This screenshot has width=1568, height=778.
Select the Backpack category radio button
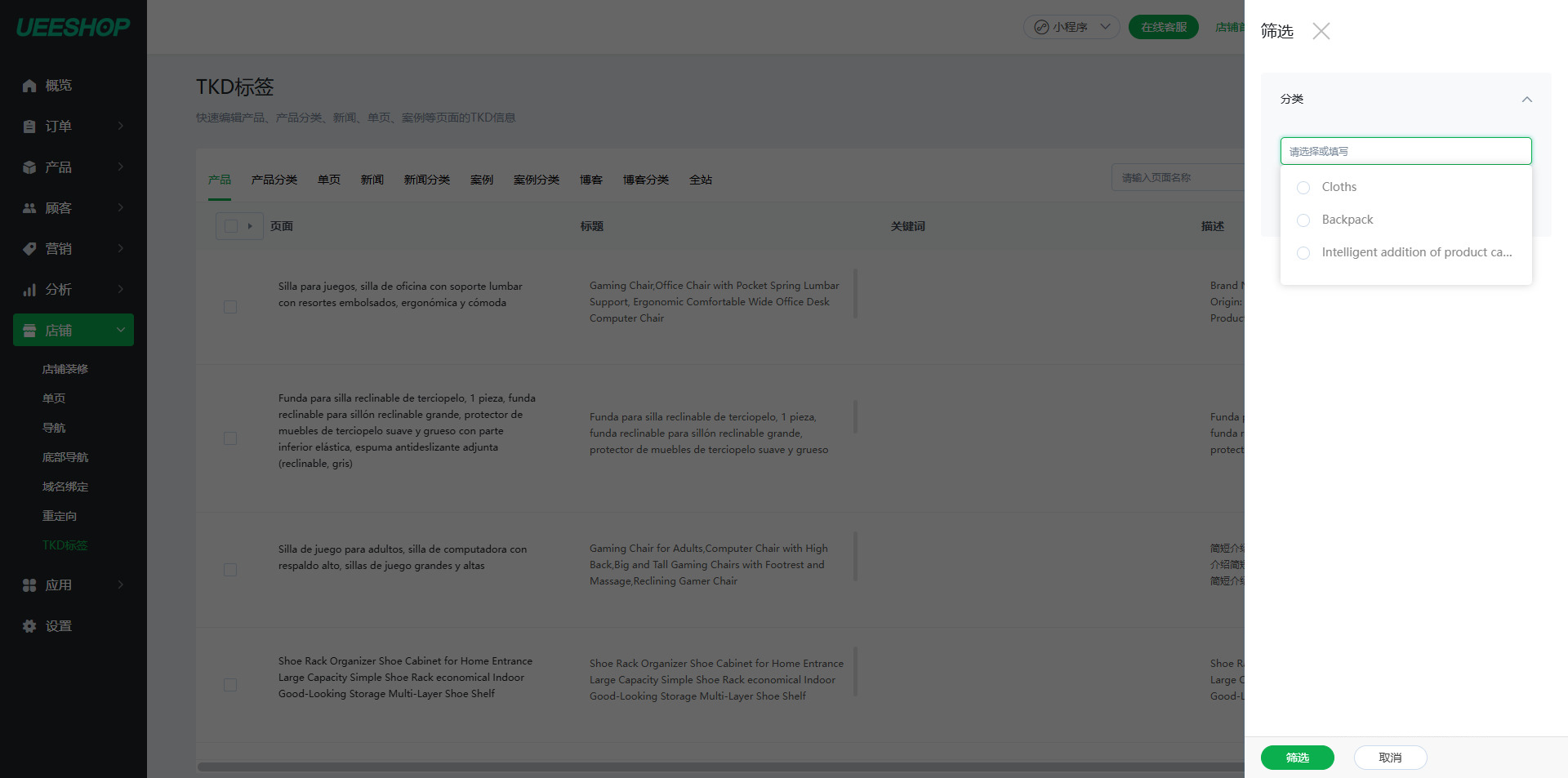click(x=1303, y=220)
